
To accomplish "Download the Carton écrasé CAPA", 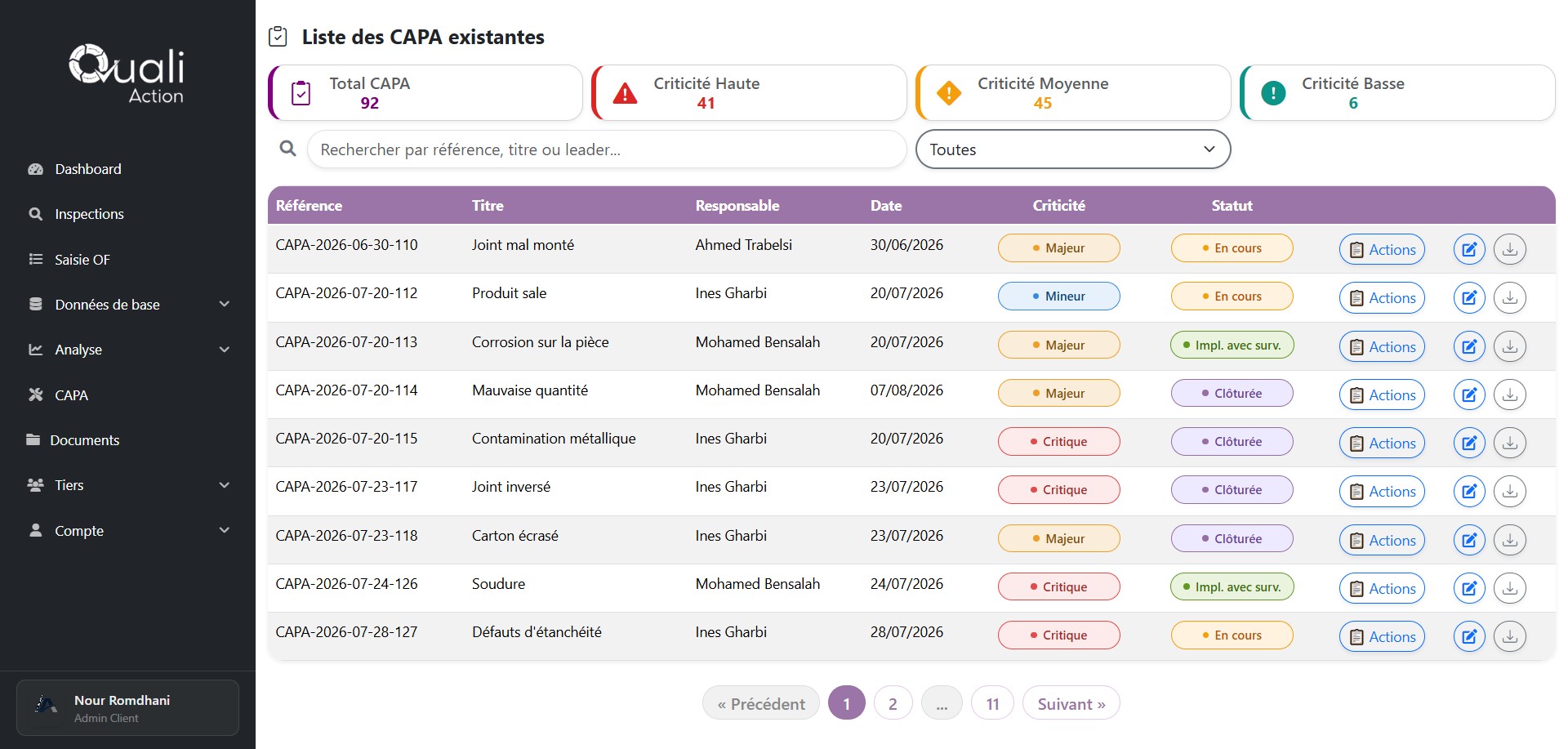I will point(1509,541).
